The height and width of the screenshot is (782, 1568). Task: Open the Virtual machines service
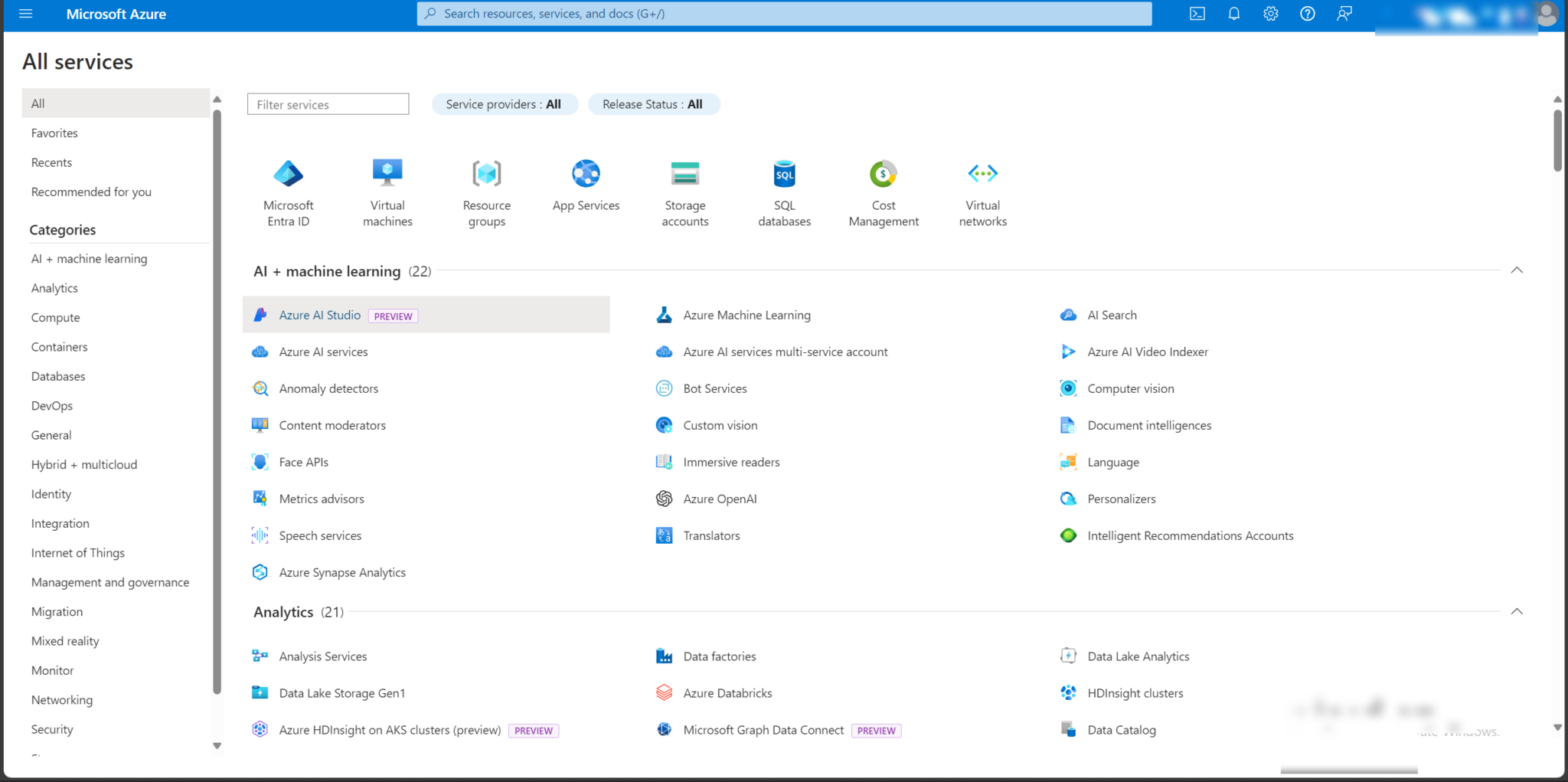[x=387, y=191]
